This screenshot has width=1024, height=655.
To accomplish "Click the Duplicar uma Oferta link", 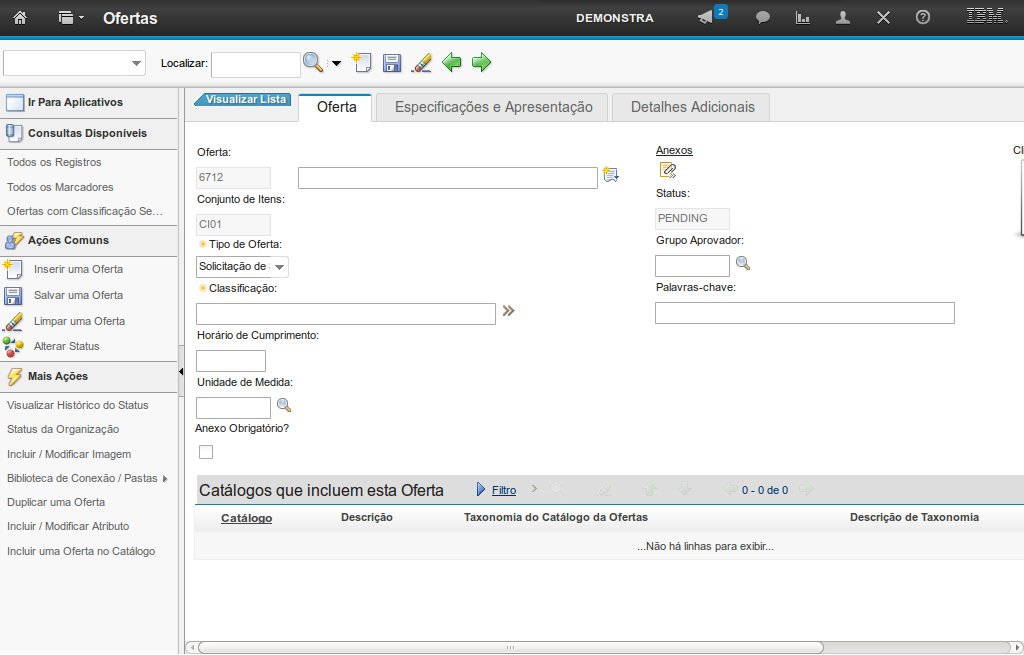I will click(56, 502).
